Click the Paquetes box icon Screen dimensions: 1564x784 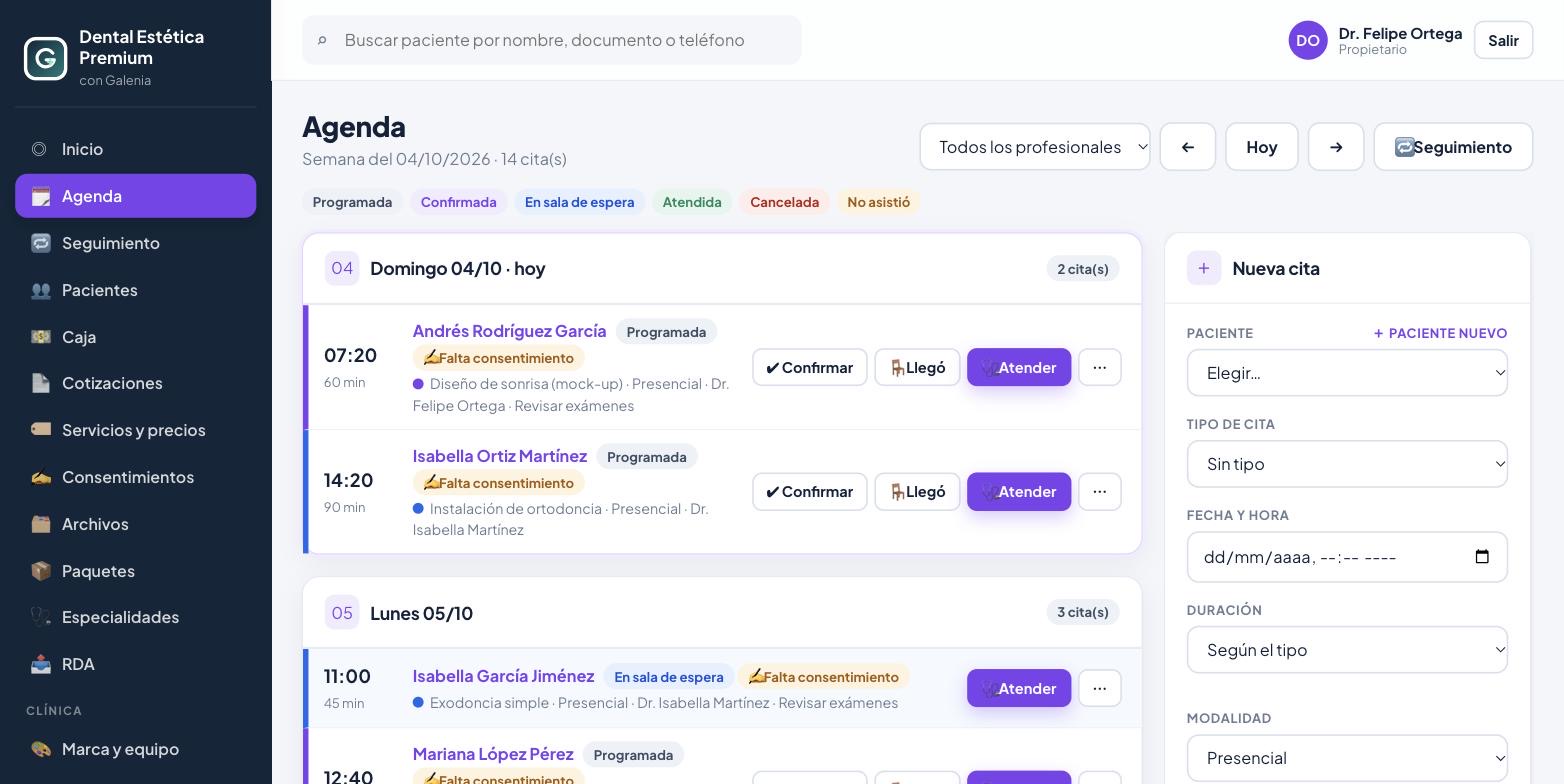tap(40, 571)
